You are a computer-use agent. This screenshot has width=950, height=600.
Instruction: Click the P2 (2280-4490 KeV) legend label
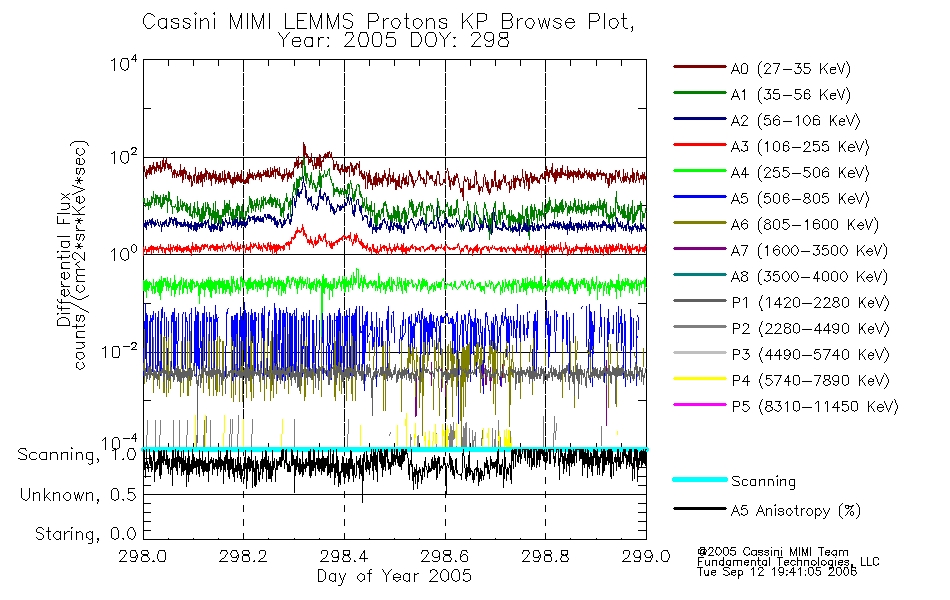pos(810,328)
